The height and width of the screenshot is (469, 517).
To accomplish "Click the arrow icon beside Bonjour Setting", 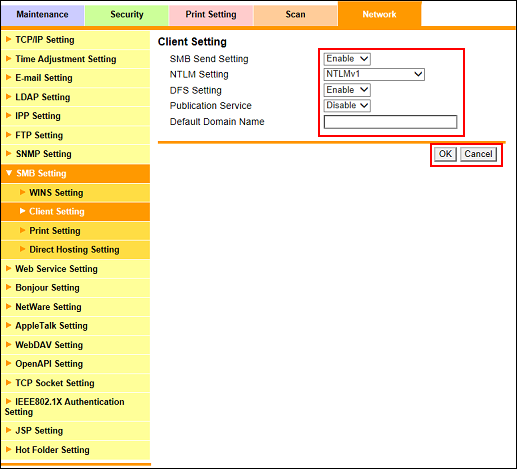I will 9,287.
